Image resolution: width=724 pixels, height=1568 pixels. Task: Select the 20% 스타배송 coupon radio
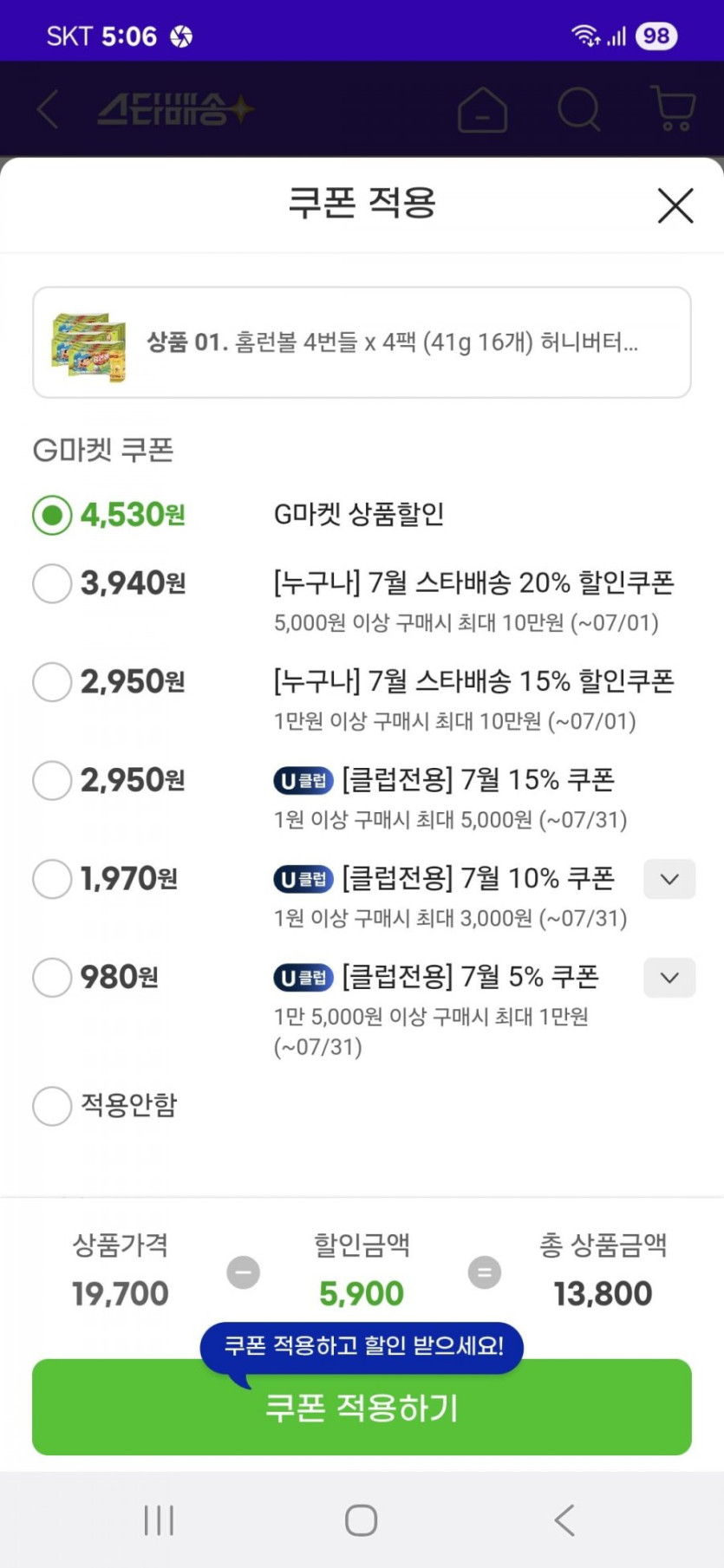52,583
